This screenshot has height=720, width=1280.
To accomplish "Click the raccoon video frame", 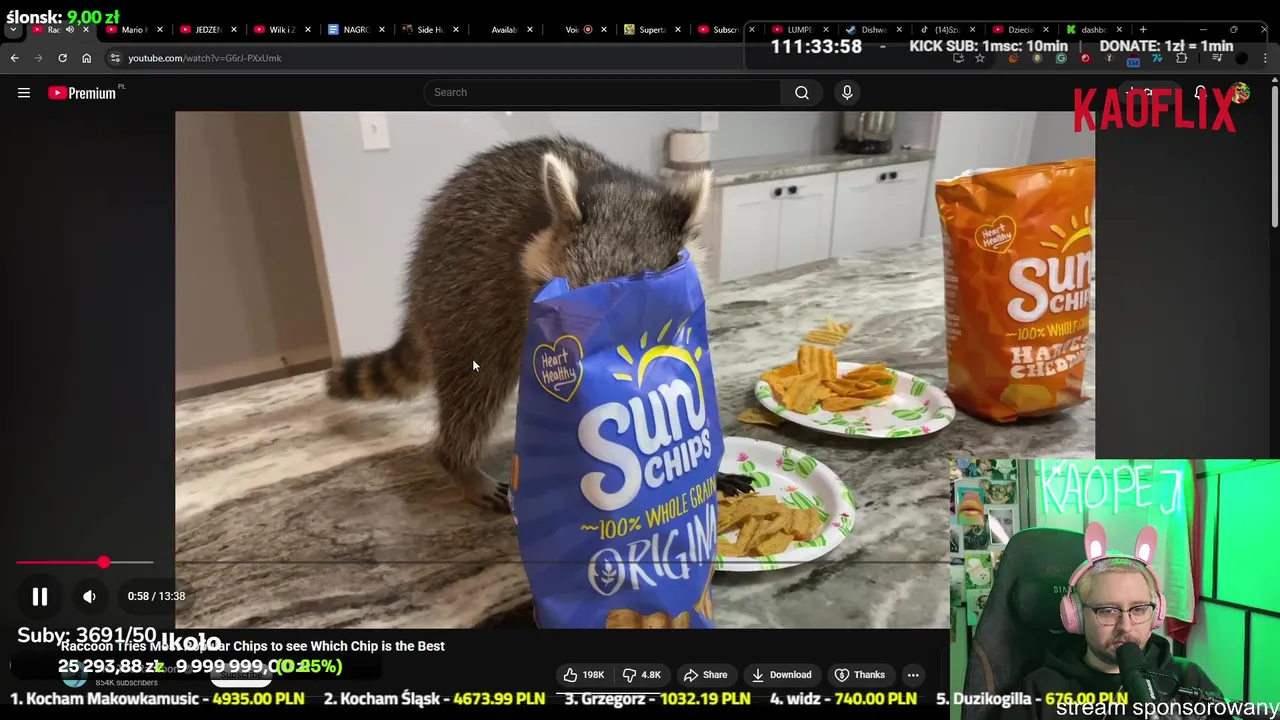I will click(x=635, y=369).
